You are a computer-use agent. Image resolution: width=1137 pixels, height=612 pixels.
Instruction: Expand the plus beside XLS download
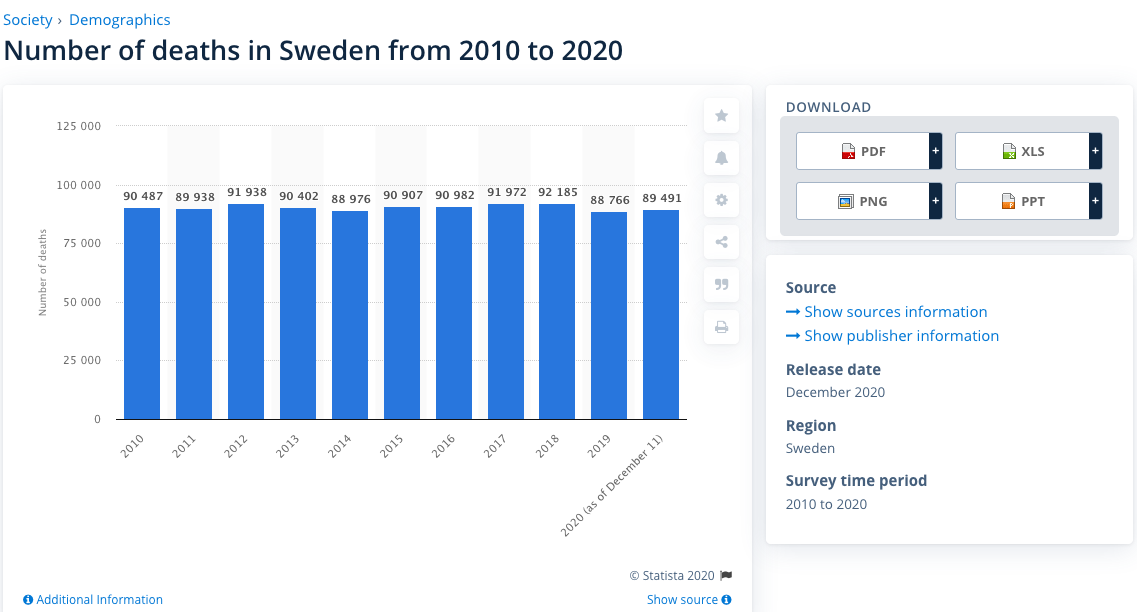[x=1095, y=151]
